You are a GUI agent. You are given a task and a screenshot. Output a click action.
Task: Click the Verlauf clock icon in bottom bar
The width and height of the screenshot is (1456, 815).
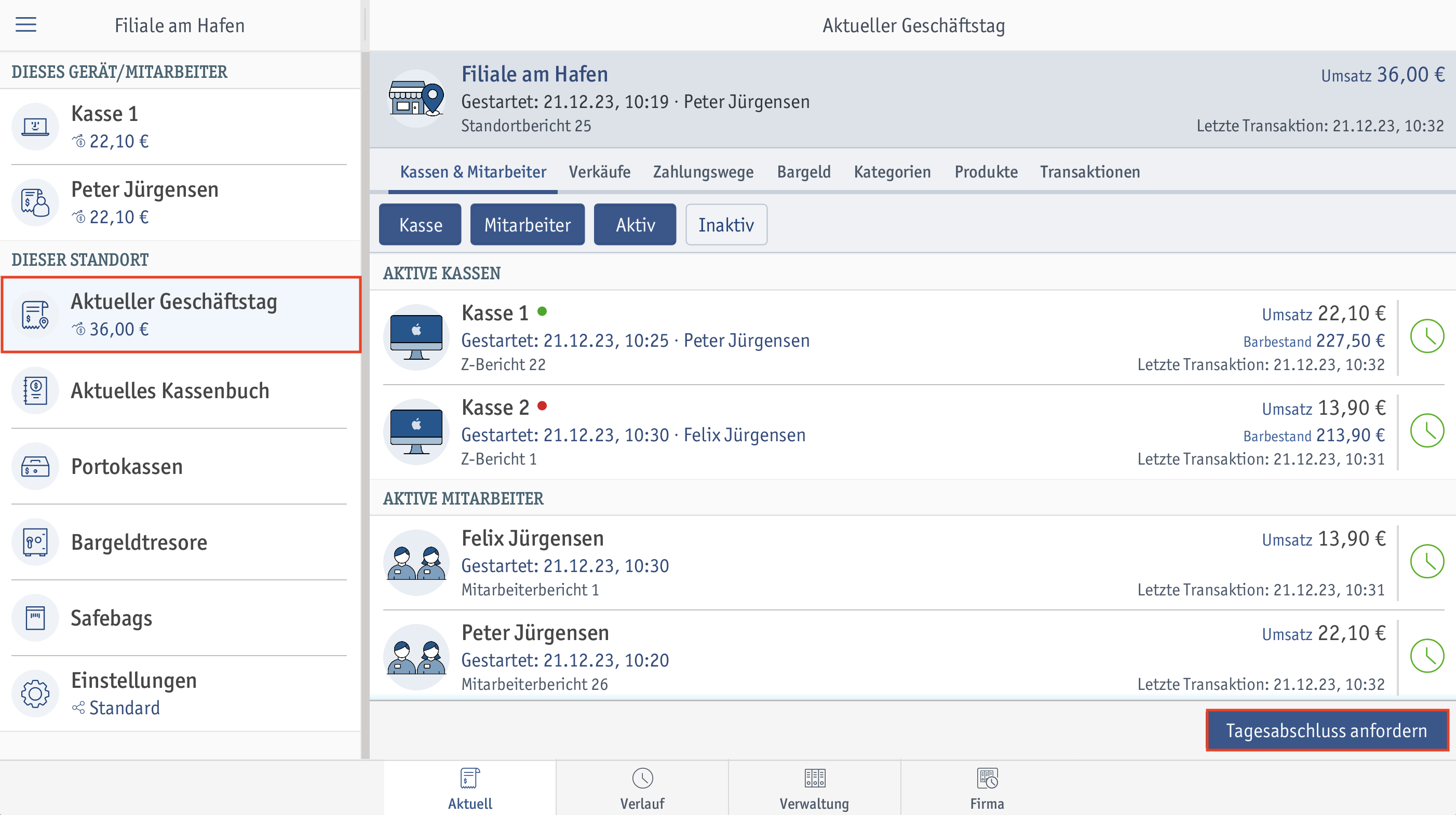[643, 778]
